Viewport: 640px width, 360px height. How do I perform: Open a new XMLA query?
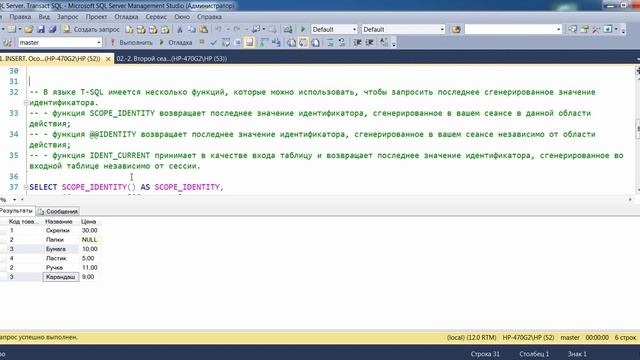[165, 29]
